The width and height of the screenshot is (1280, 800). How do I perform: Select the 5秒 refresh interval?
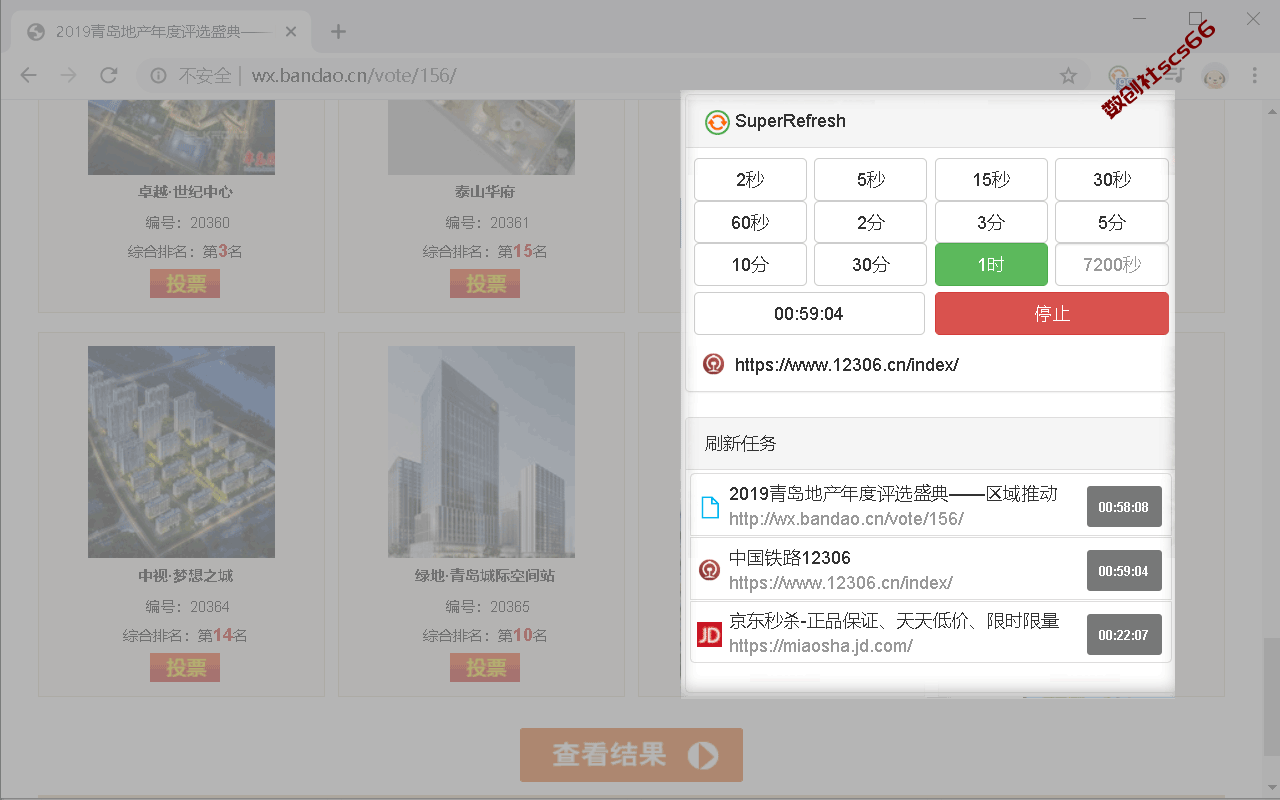pos(870,180)
